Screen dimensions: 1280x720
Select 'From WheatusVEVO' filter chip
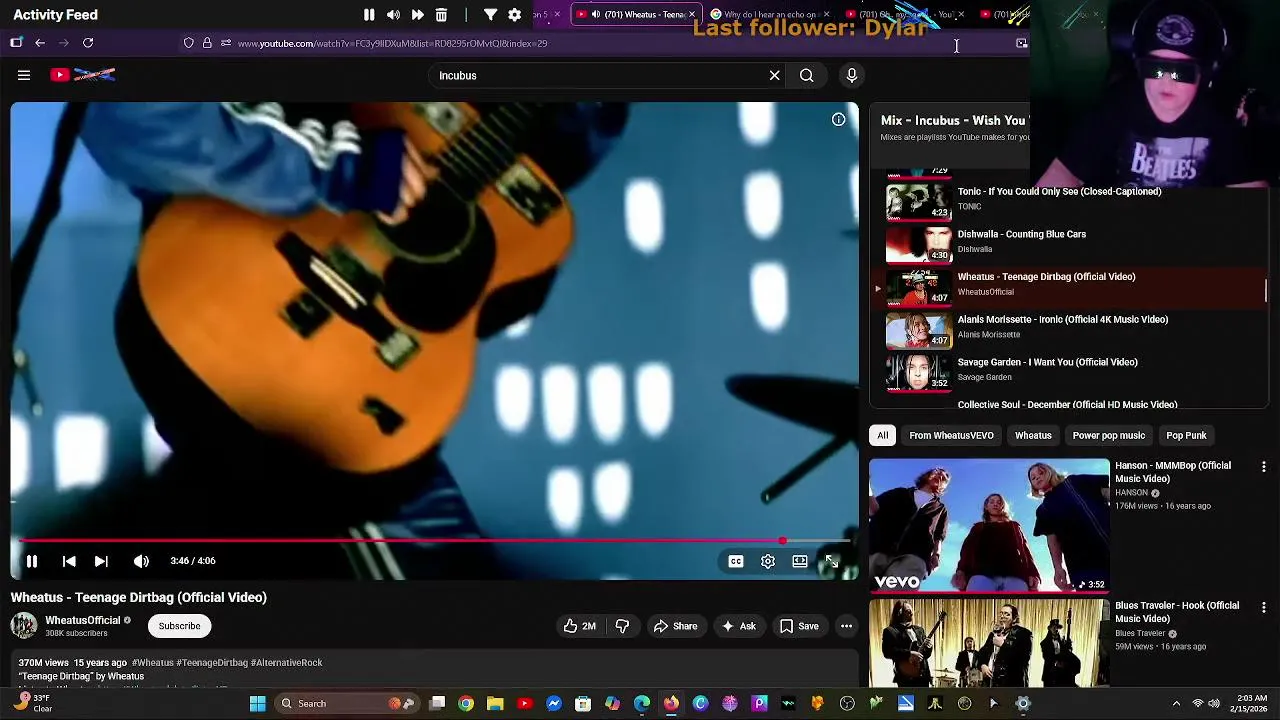(x=951, y=435)
